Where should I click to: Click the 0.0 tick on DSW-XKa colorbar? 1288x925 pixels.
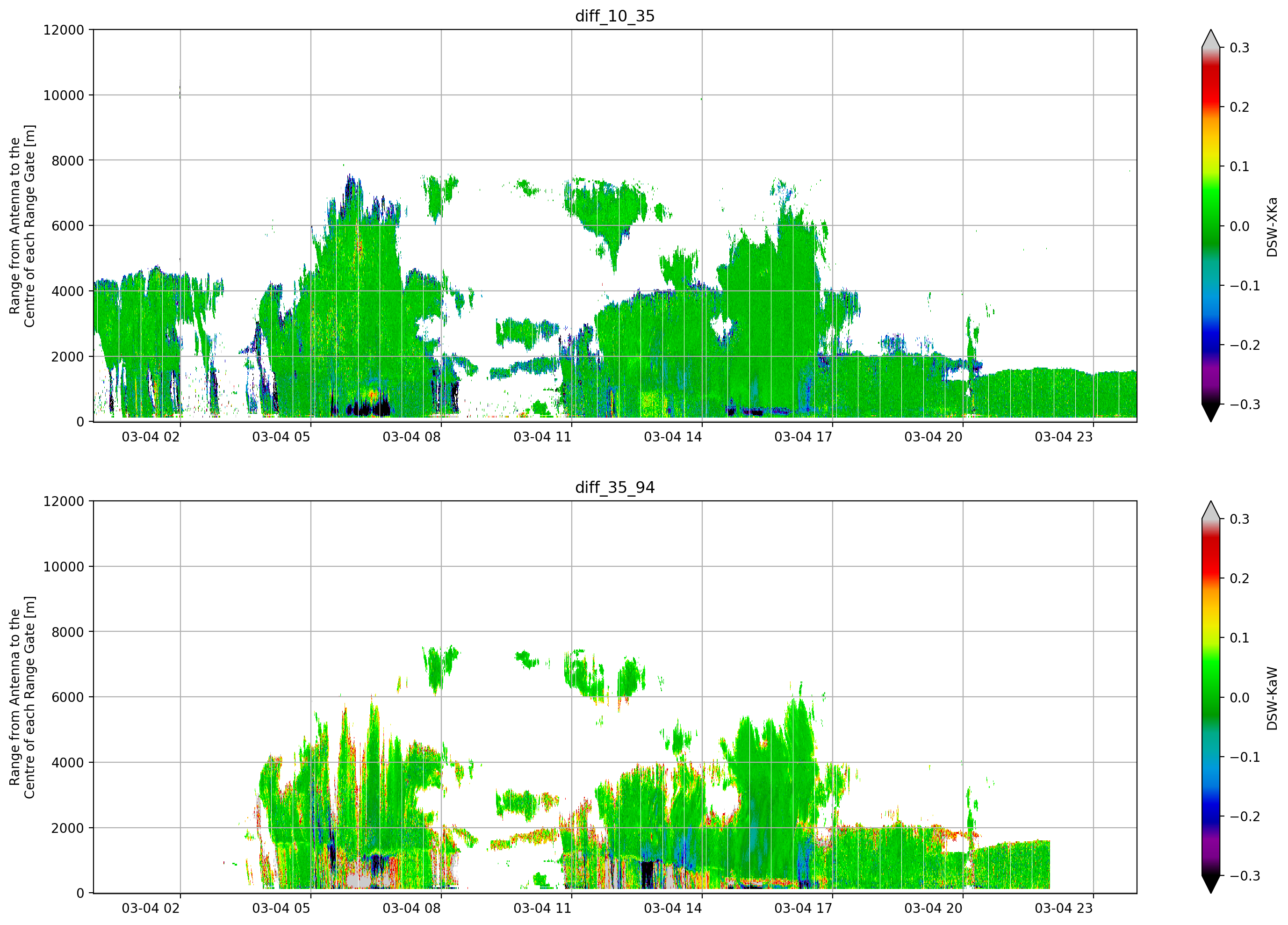coord(1239,227)
